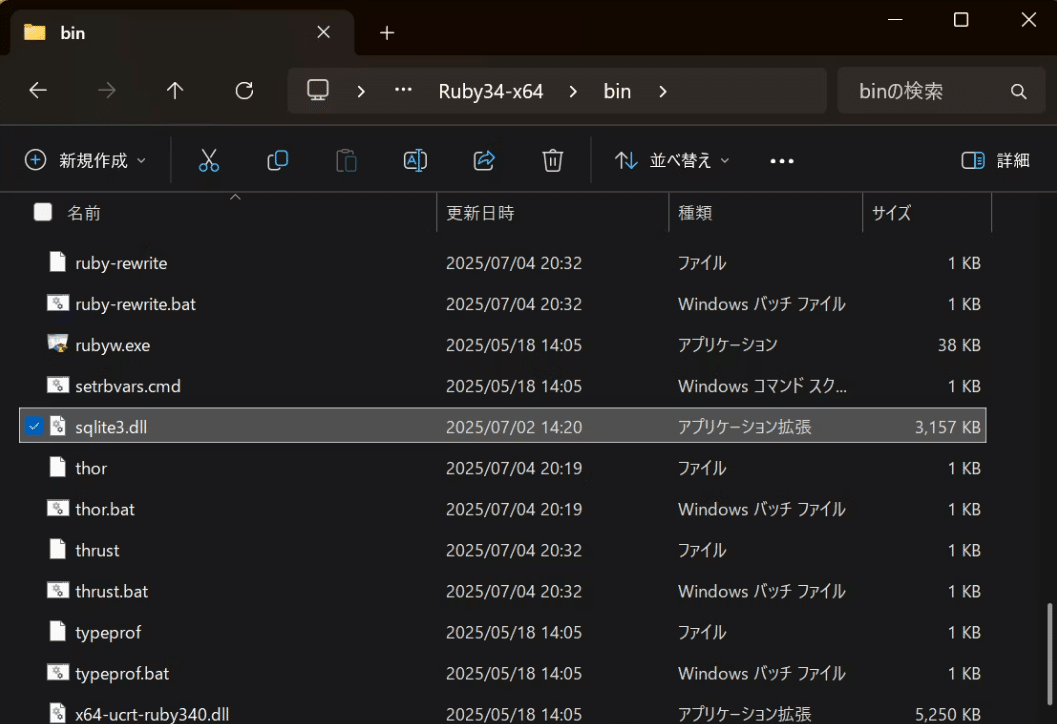1057x724 pixels.
Task: Open the hidden breadcrumb folders via ellipsis
Action: (403, 90)
